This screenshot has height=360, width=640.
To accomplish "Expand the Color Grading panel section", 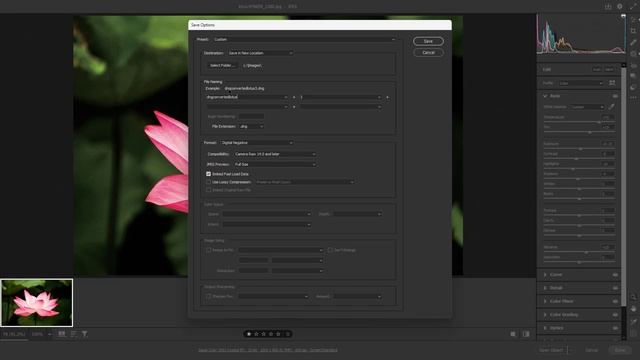I will 545,315.
